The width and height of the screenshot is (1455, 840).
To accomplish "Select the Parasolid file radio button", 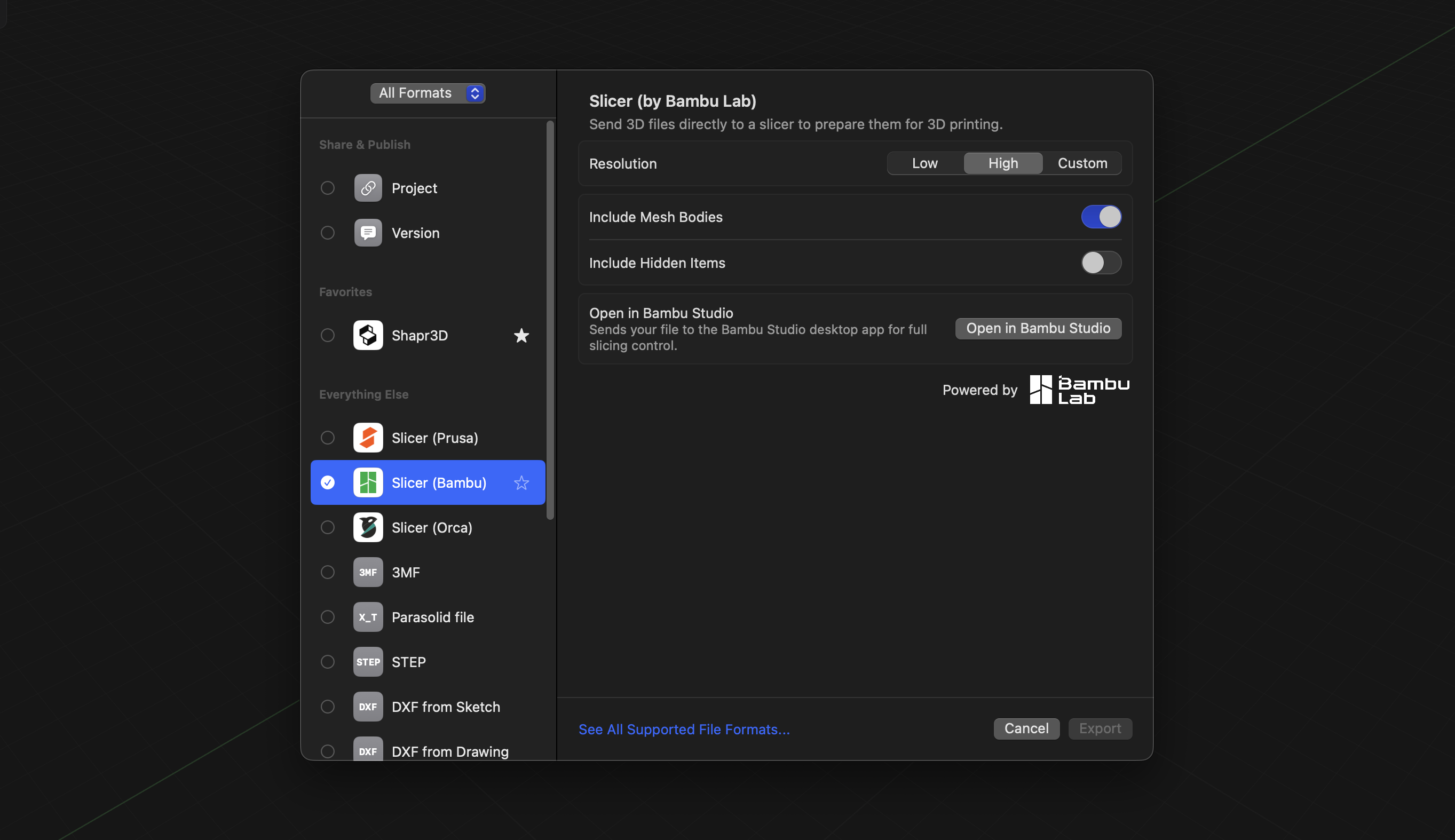I will point(328,617).
